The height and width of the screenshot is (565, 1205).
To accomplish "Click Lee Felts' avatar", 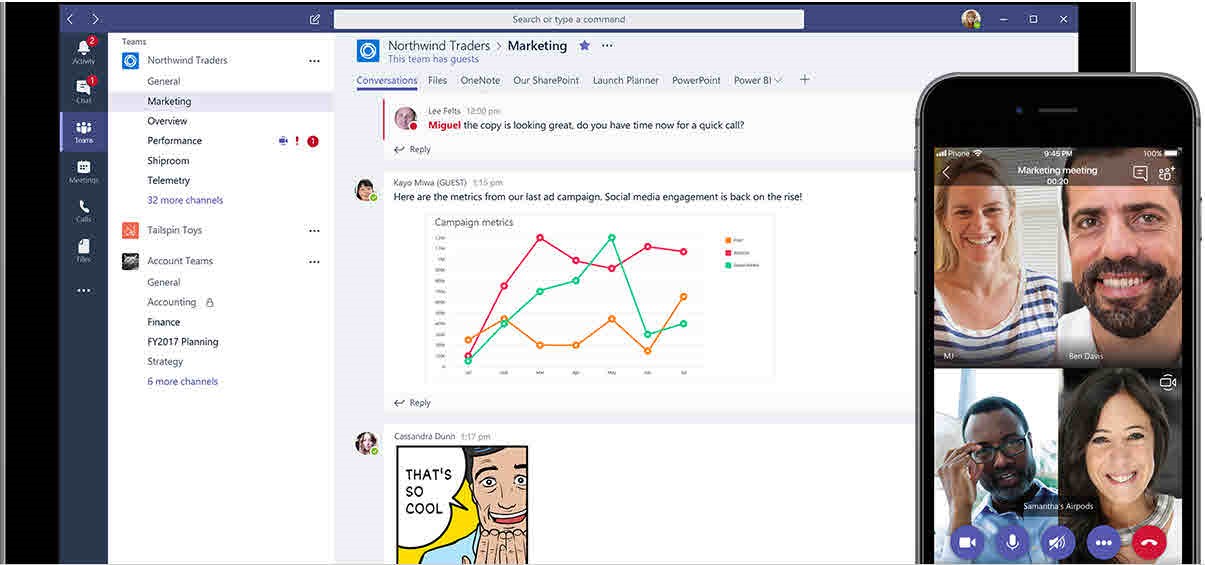I will pyautogui.click(x=405, y=118).
